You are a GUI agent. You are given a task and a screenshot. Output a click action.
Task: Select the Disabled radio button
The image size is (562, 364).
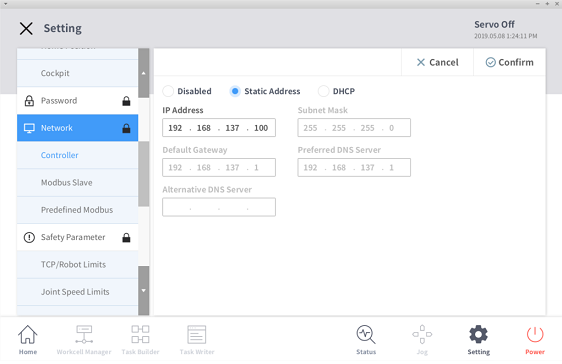pyautogui.click(x=168, y=91)
